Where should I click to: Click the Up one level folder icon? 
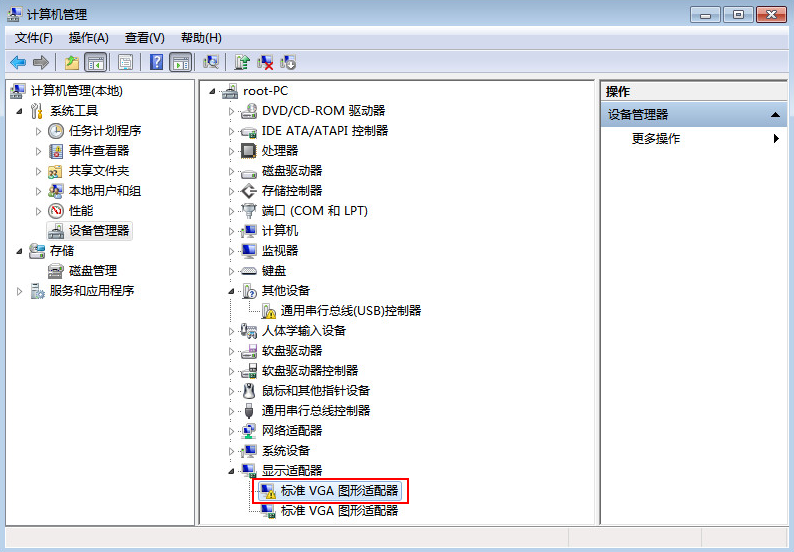72,62
